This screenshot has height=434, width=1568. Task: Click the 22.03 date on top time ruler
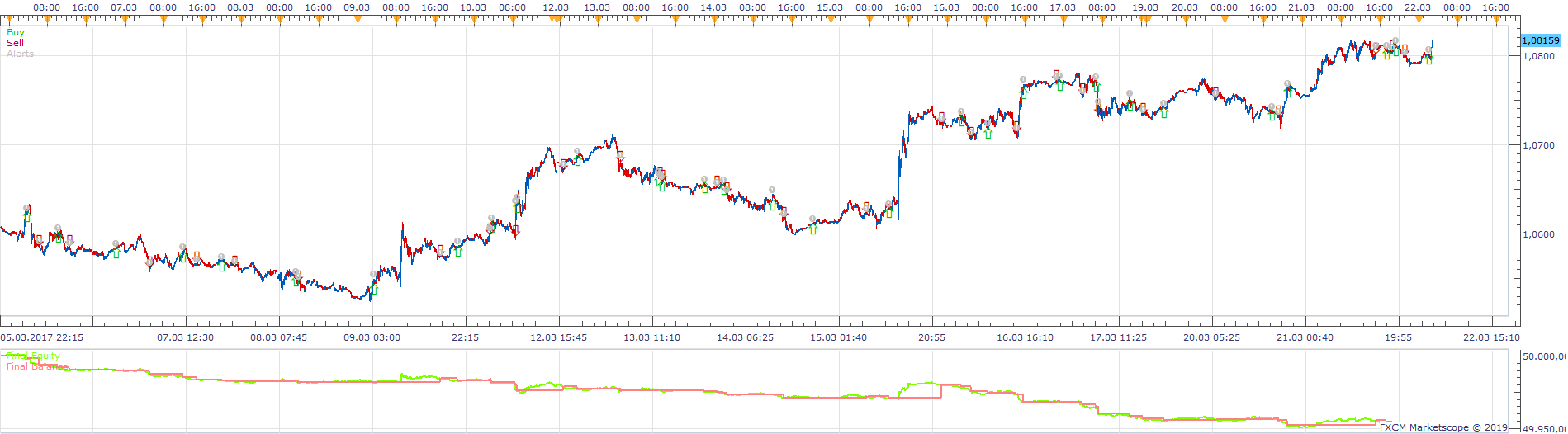(1418, 7)
